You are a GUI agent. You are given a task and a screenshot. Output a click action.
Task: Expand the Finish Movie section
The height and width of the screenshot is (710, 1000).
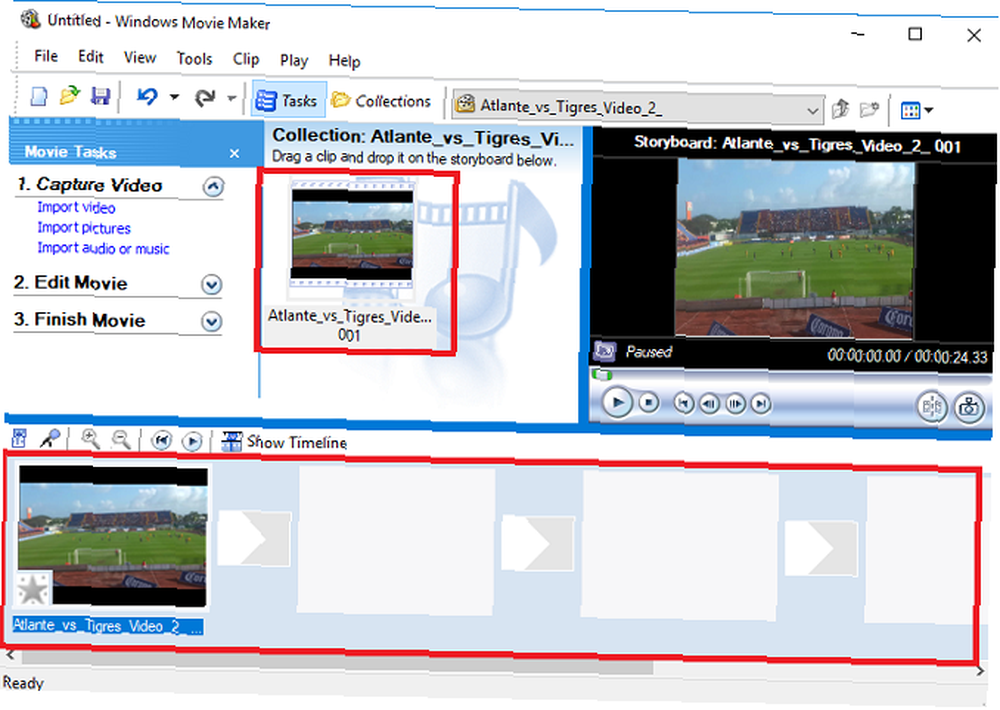pyautogui.click(x=211, y=322)
